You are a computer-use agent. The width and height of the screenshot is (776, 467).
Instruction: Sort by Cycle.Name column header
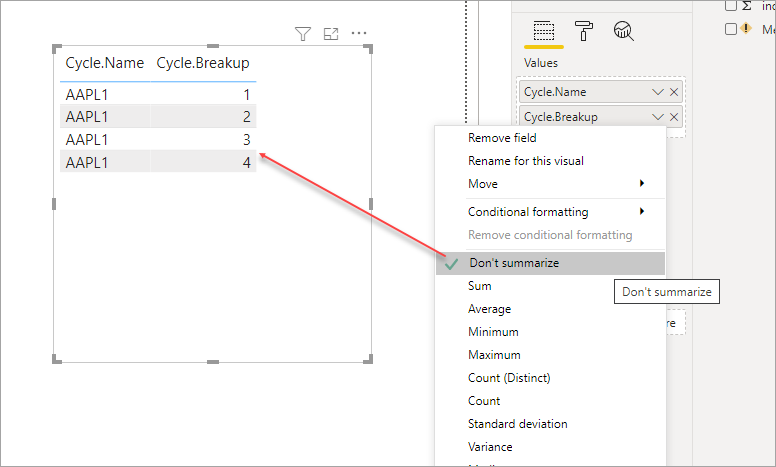(x=104, y=63)
